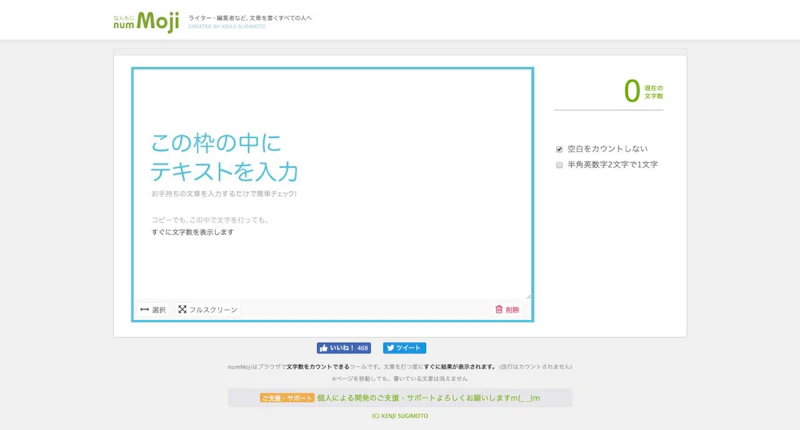Click the CREATED BY KENJI SUGIMOTO header text
Viewport: 800px width, 430px height.
click(227, 27)
